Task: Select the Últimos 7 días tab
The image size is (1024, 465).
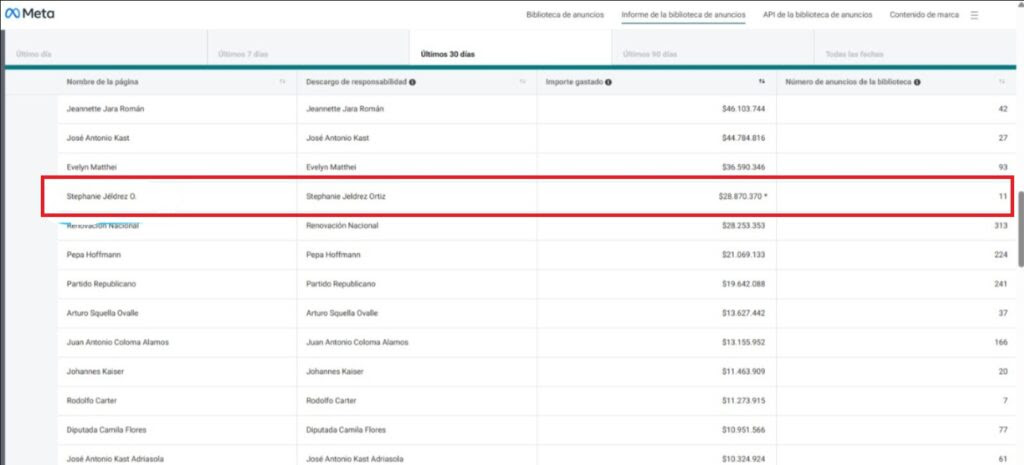Action: pos(243,53)
